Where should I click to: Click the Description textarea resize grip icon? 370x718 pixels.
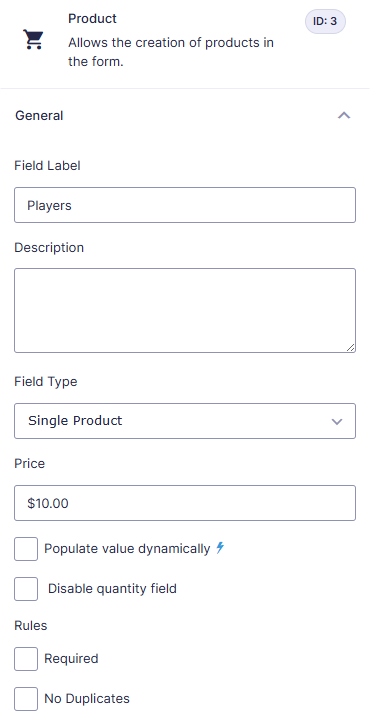point(350,348)
